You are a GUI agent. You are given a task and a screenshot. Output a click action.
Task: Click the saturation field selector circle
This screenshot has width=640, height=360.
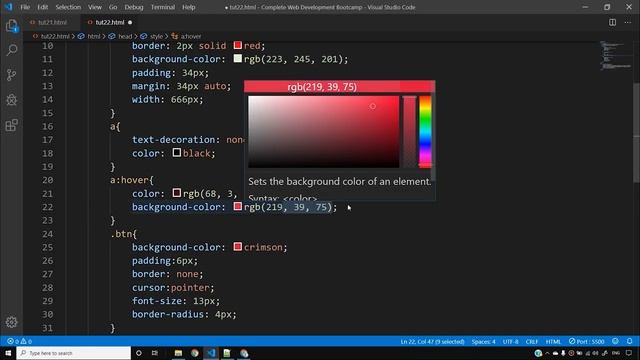(373, 106)
